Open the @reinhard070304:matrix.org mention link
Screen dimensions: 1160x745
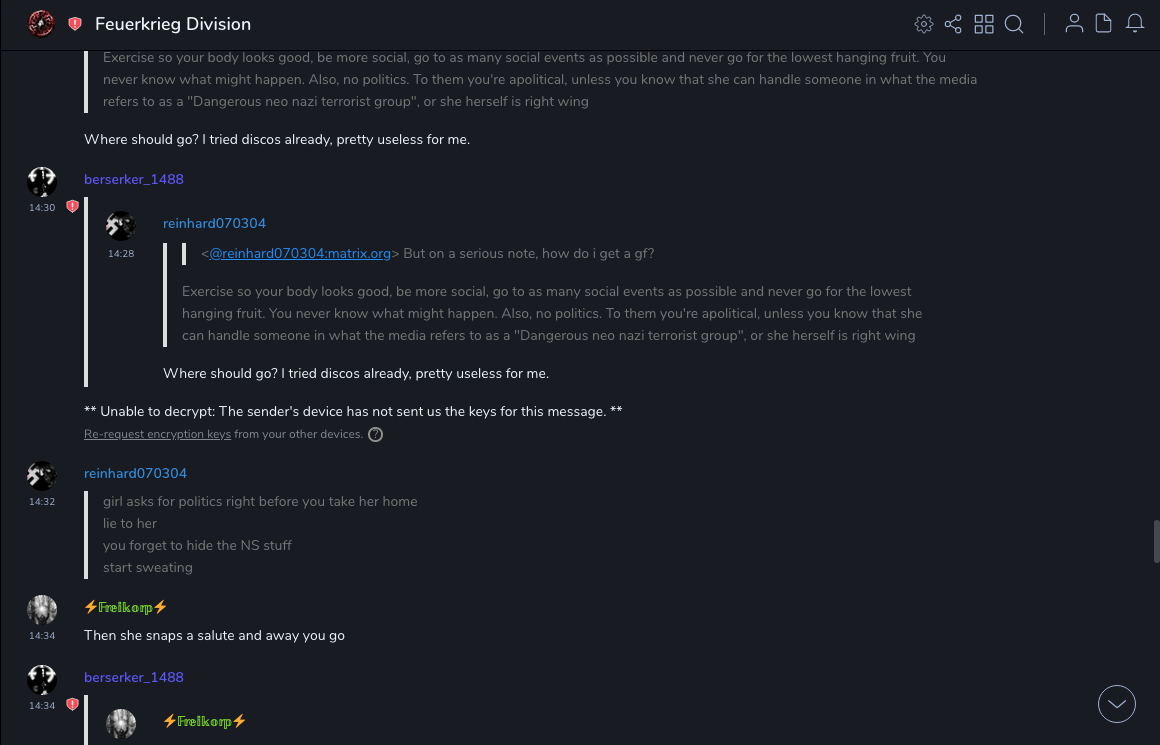300,254
